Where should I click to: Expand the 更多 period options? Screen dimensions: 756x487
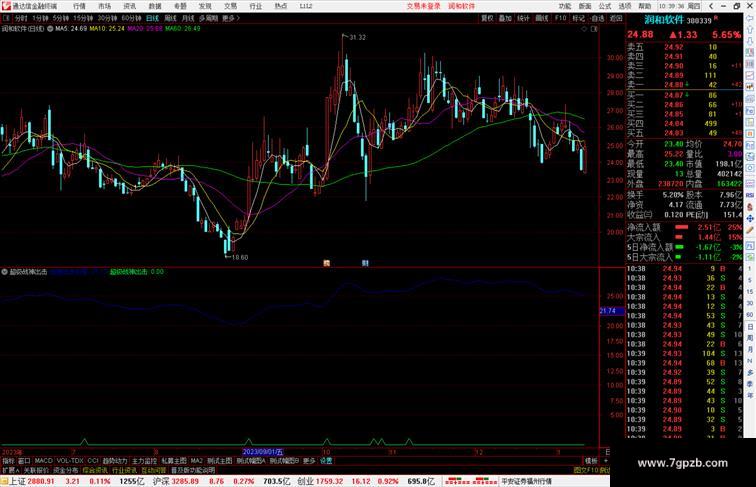(x=230, y=18)
